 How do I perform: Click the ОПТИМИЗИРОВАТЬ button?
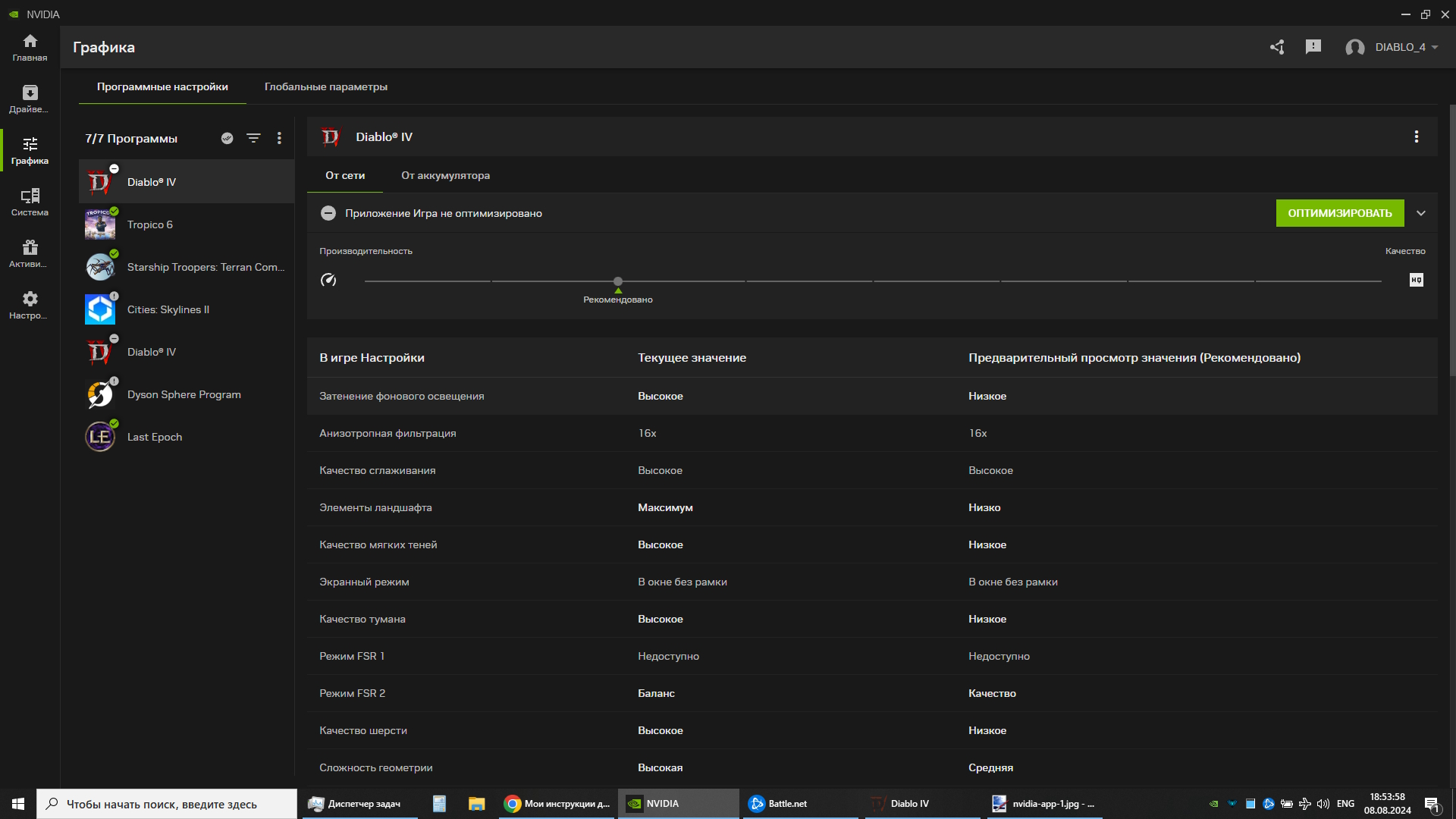click(x=1340, y=213)
